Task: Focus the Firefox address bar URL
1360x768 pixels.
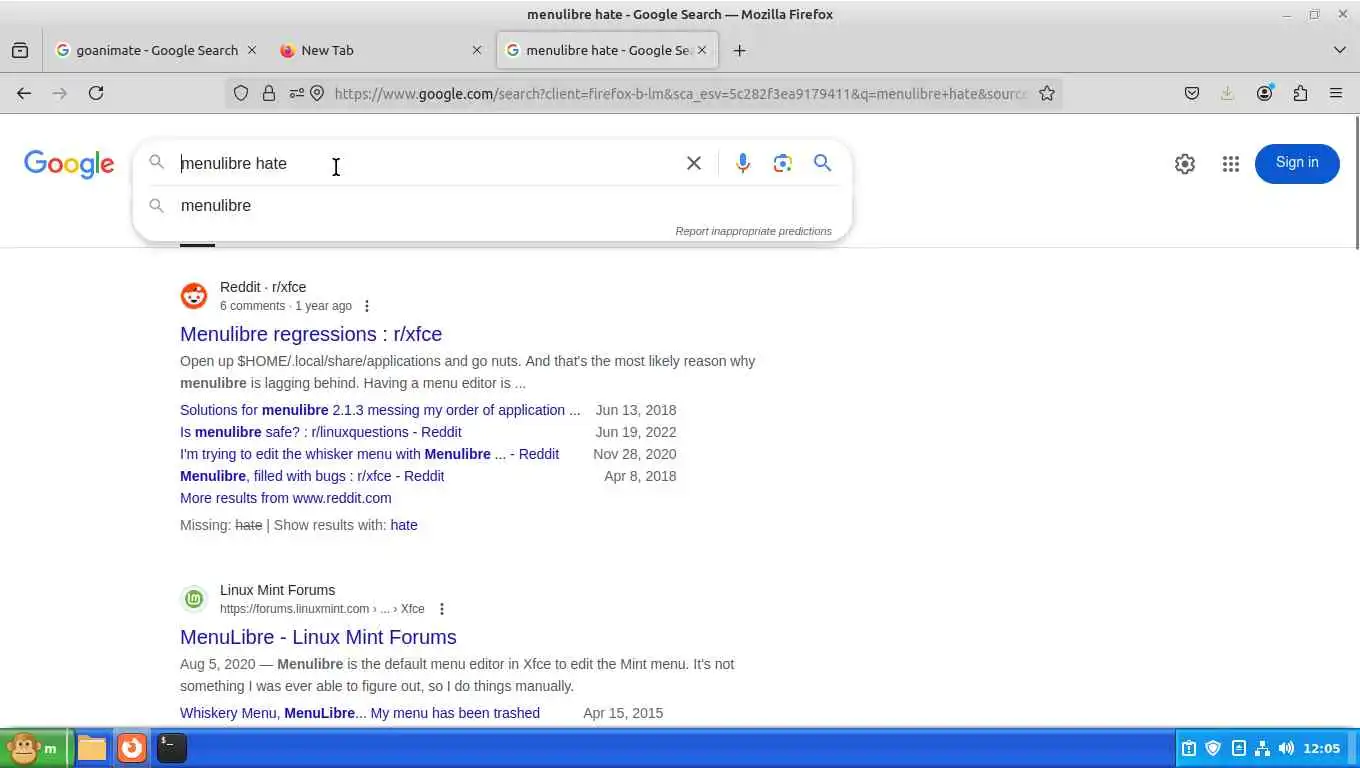Action: [x=680, y=93]
